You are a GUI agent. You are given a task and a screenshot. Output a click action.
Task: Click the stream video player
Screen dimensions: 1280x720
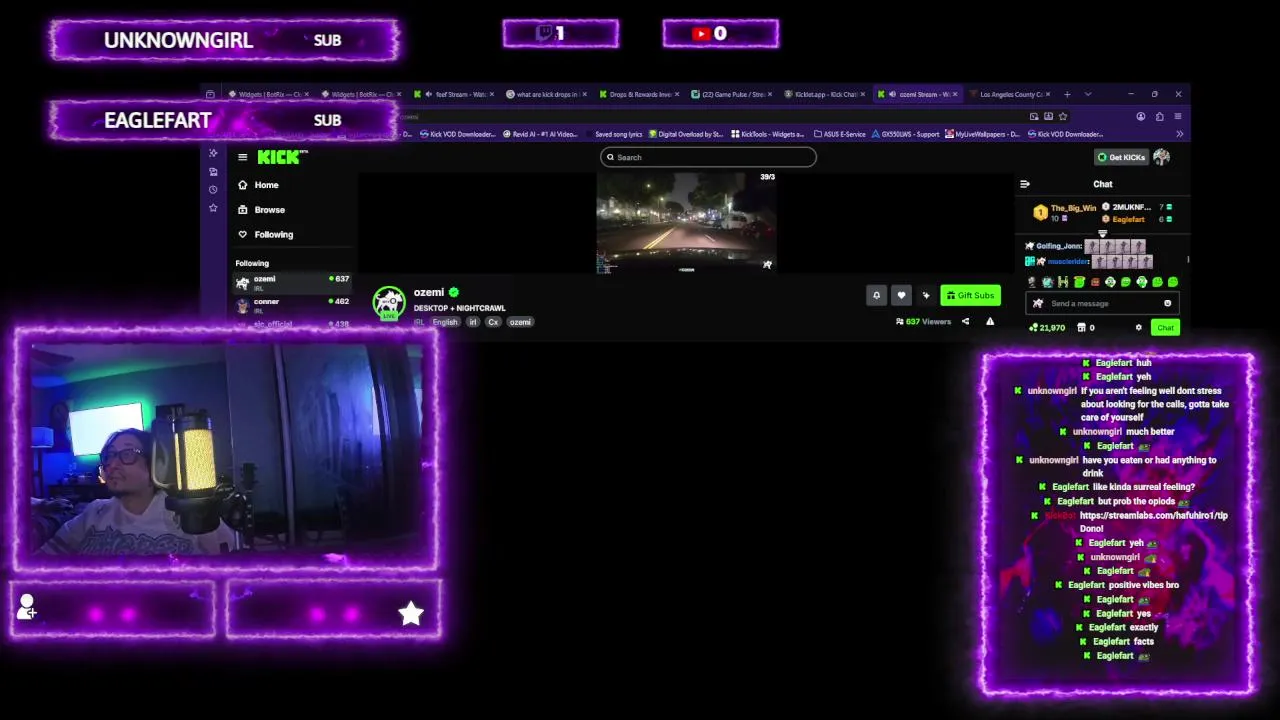tap(686, 222)
